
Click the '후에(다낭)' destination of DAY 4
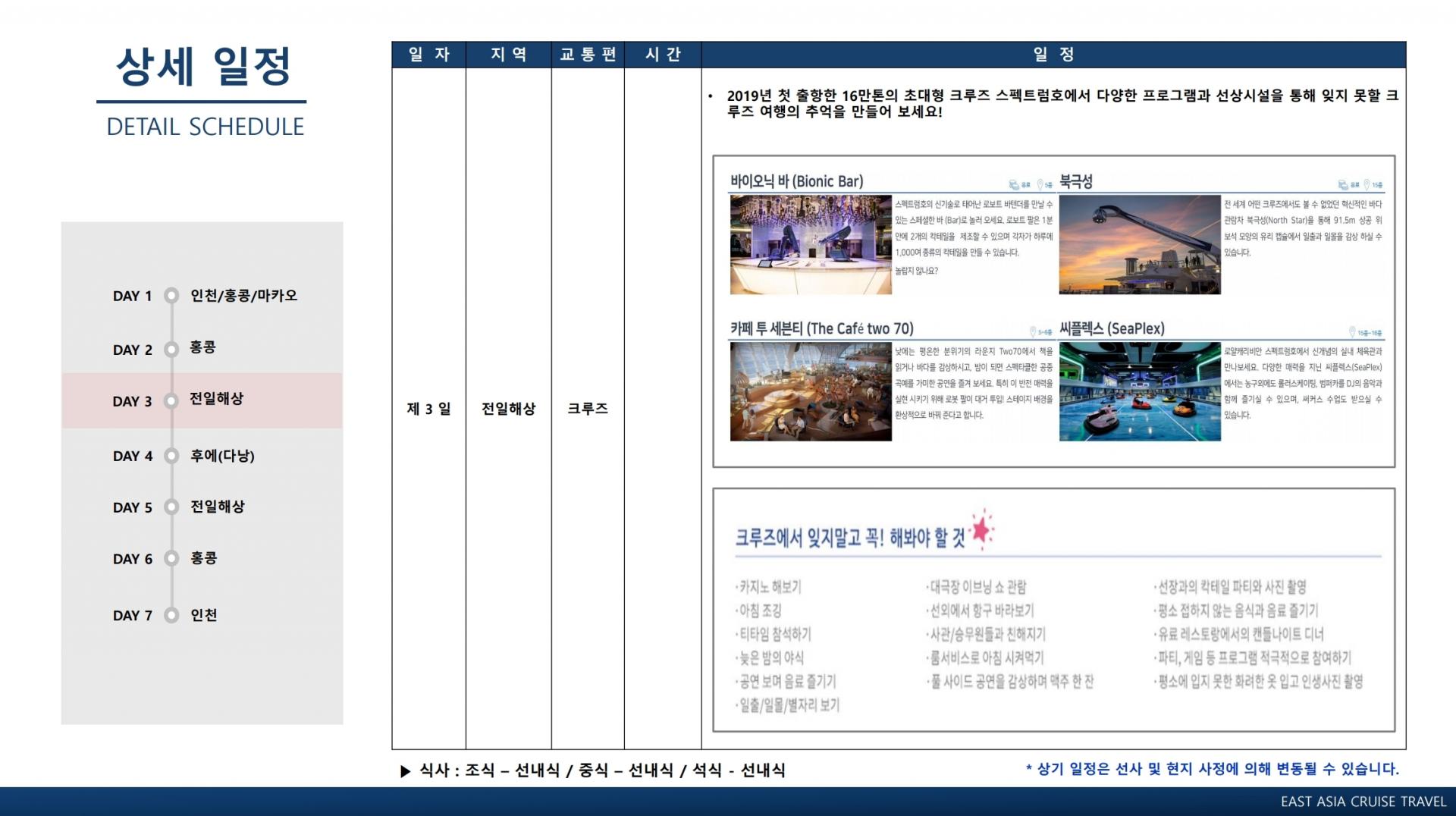pos(222,455)
